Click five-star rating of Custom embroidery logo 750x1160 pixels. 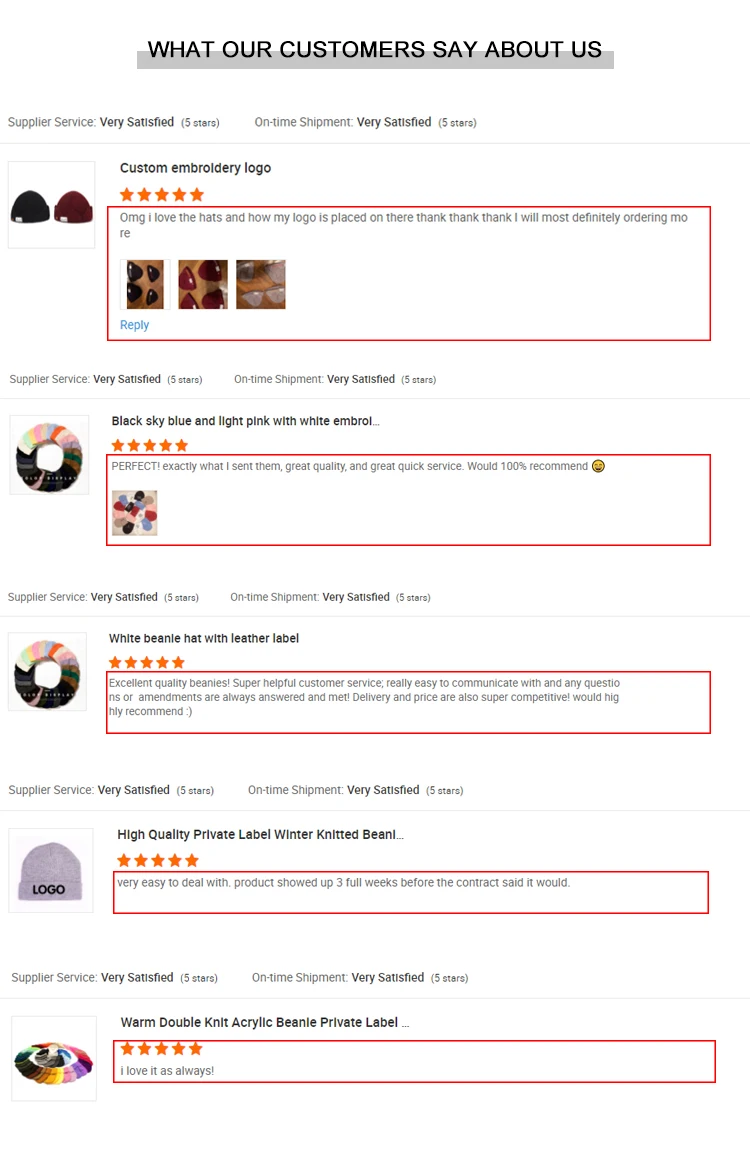162,195
